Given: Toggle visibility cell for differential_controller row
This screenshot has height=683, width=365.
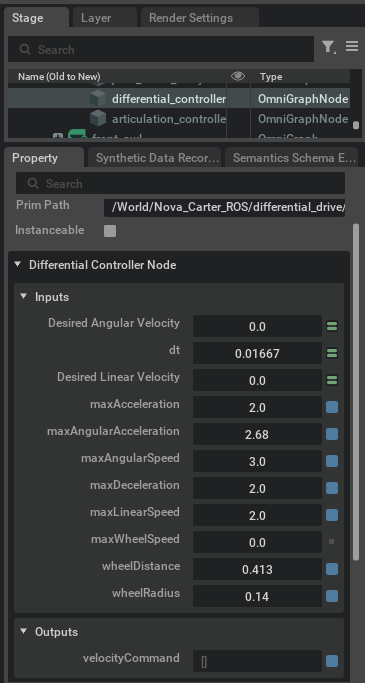Looking at the screenshot, I should click(238, 99).
